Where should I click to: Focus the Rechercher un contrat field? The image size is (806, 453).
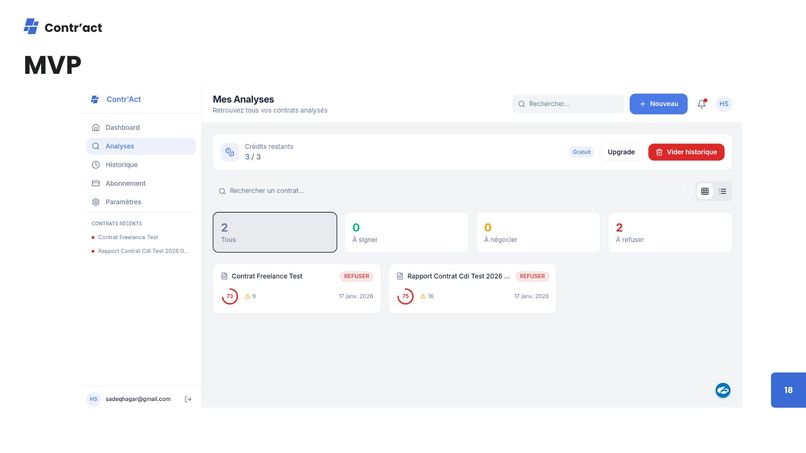pyautogui.click(x=450, y=191)
